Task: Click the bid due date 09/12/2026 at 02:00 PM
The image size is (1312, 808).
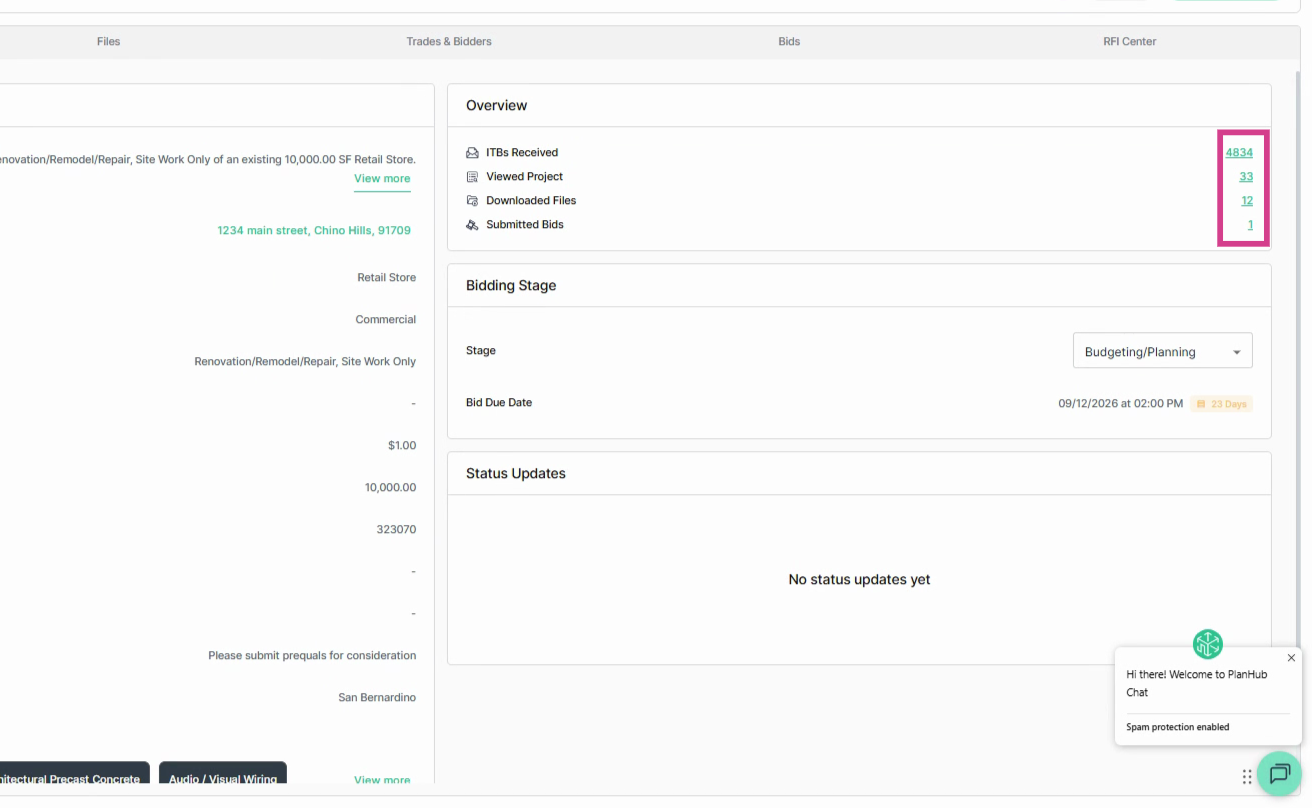Action: pos(1121,404)
